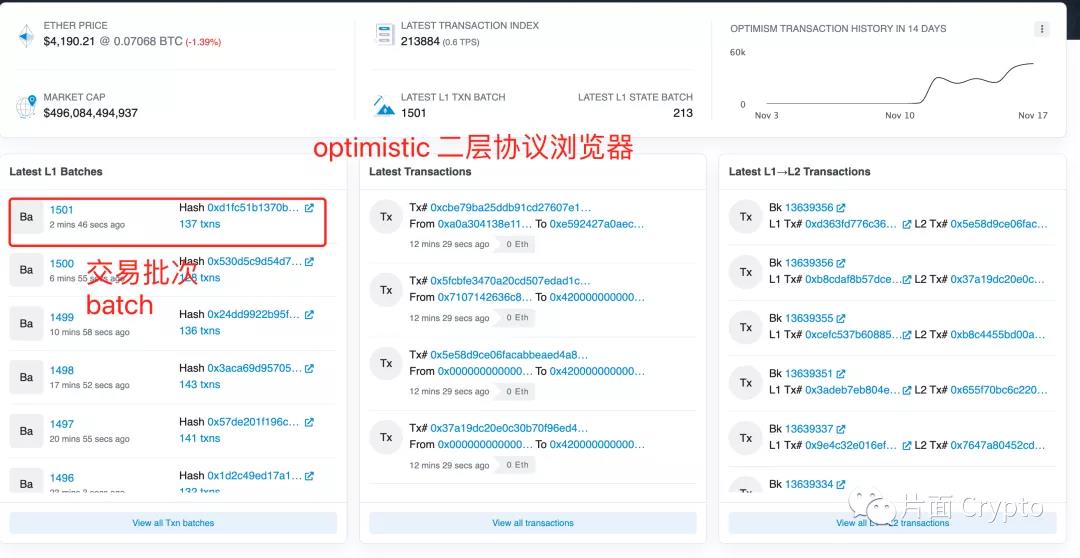The height and width of the screenshot is (558, 1080).
Task: Open L1 Tx 0xd363fd776c36 link
Action: (x=851, y=224)
